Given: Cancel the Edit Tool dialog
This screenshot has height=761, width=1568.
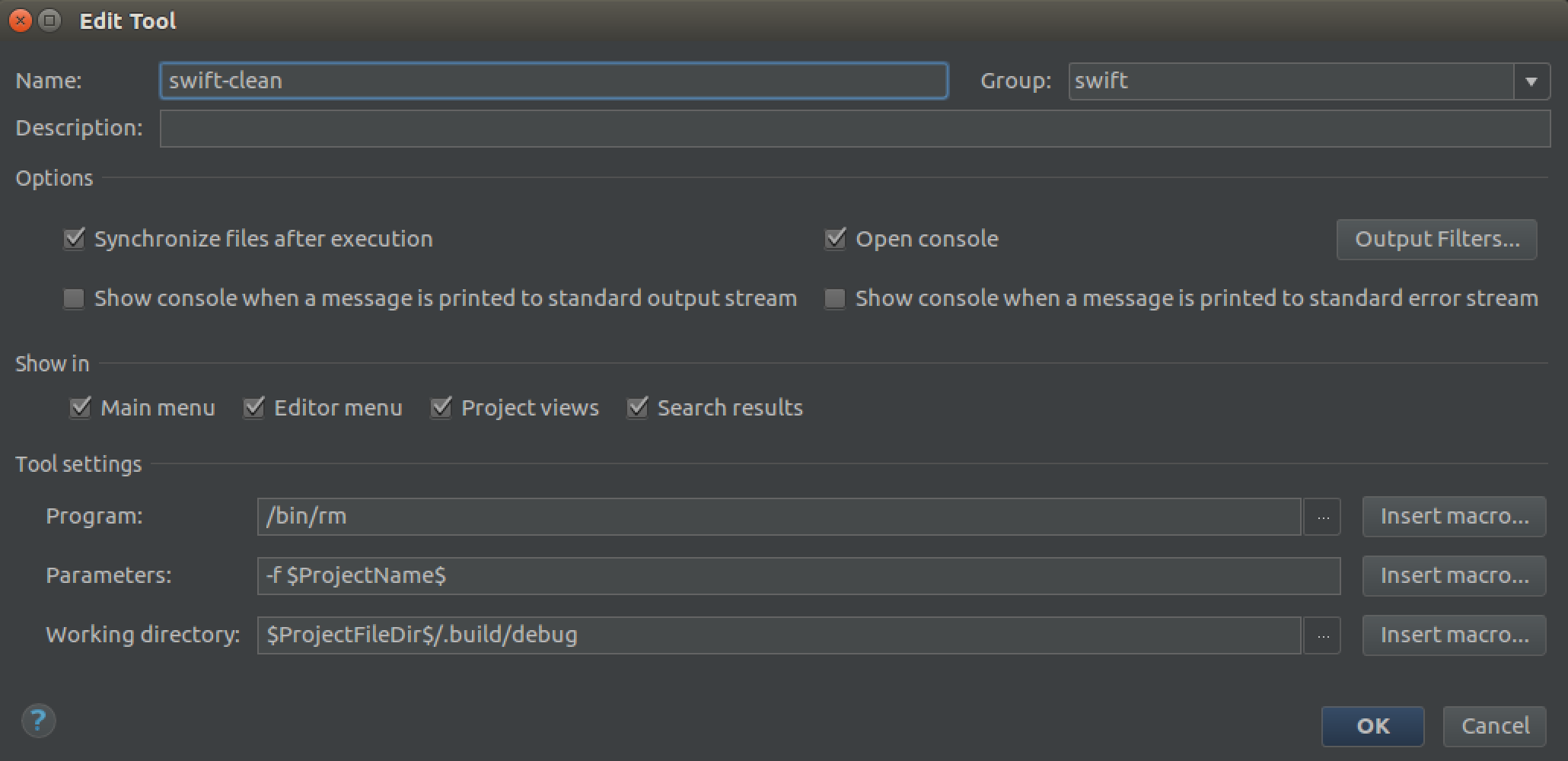Looking at the screenshot, I should (1495, 726).
